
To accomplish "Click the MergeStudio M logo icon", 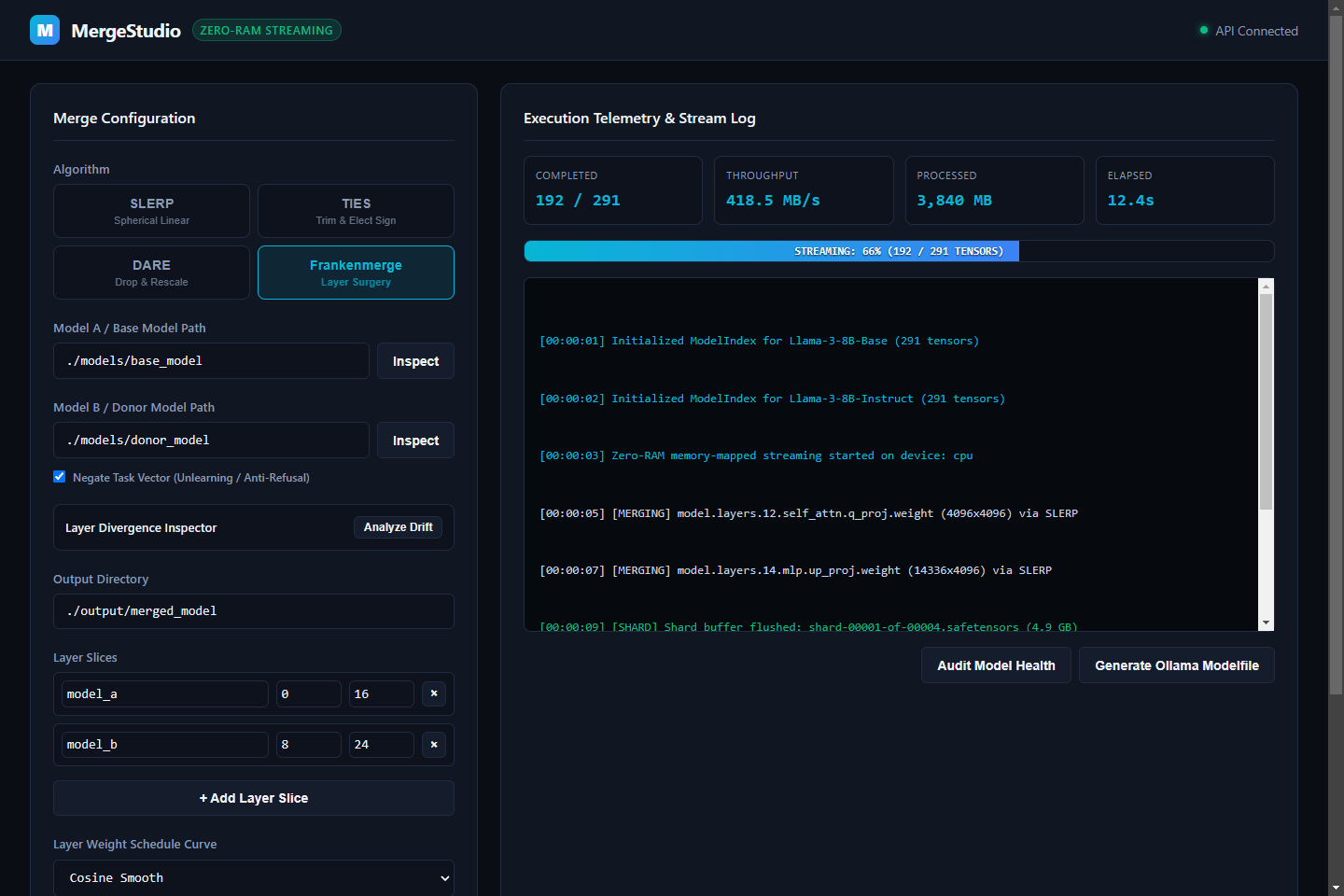I will pyautogui.click(x=45, y=30).
